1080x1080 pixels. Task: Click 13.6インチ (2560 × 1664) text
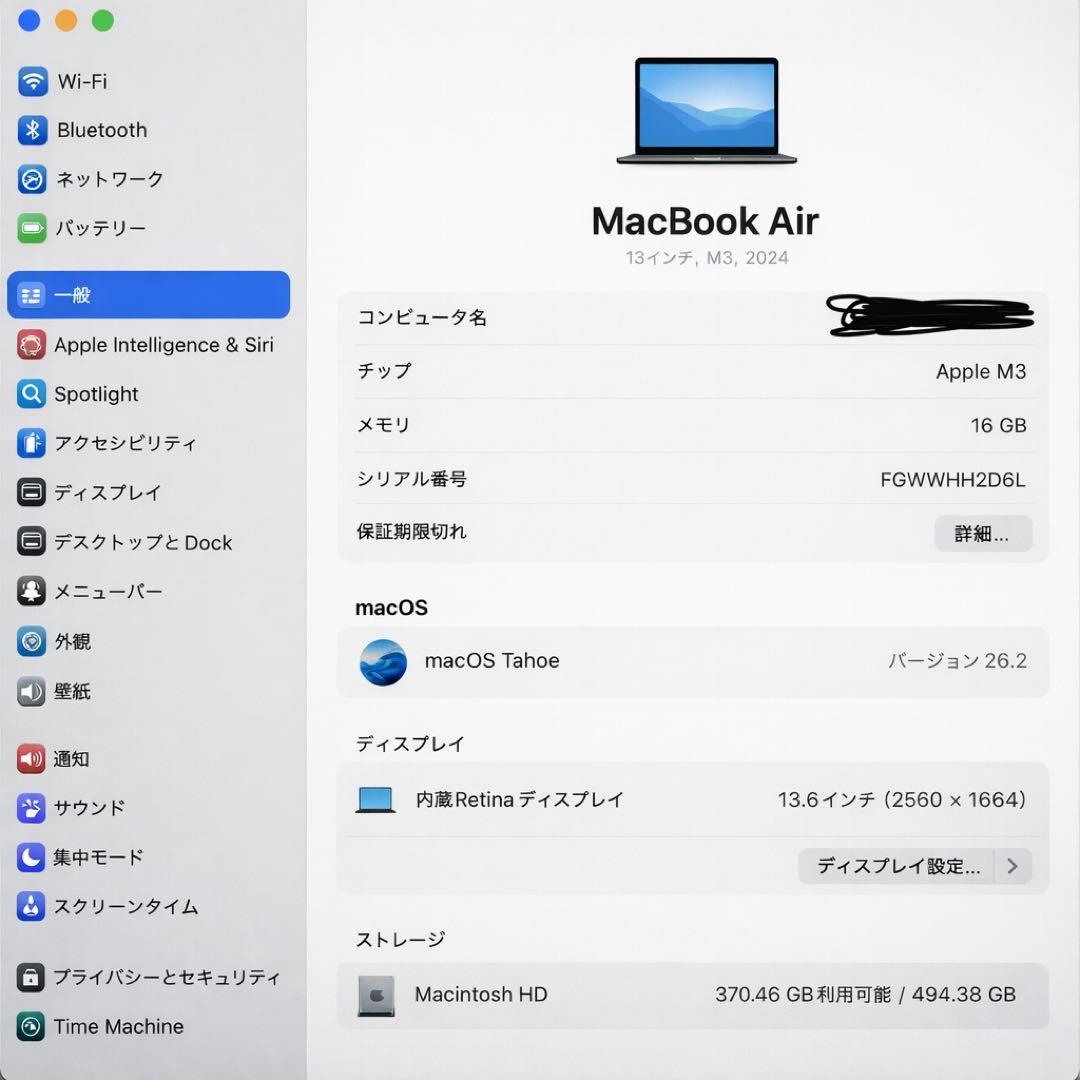(x=902, y=800)
